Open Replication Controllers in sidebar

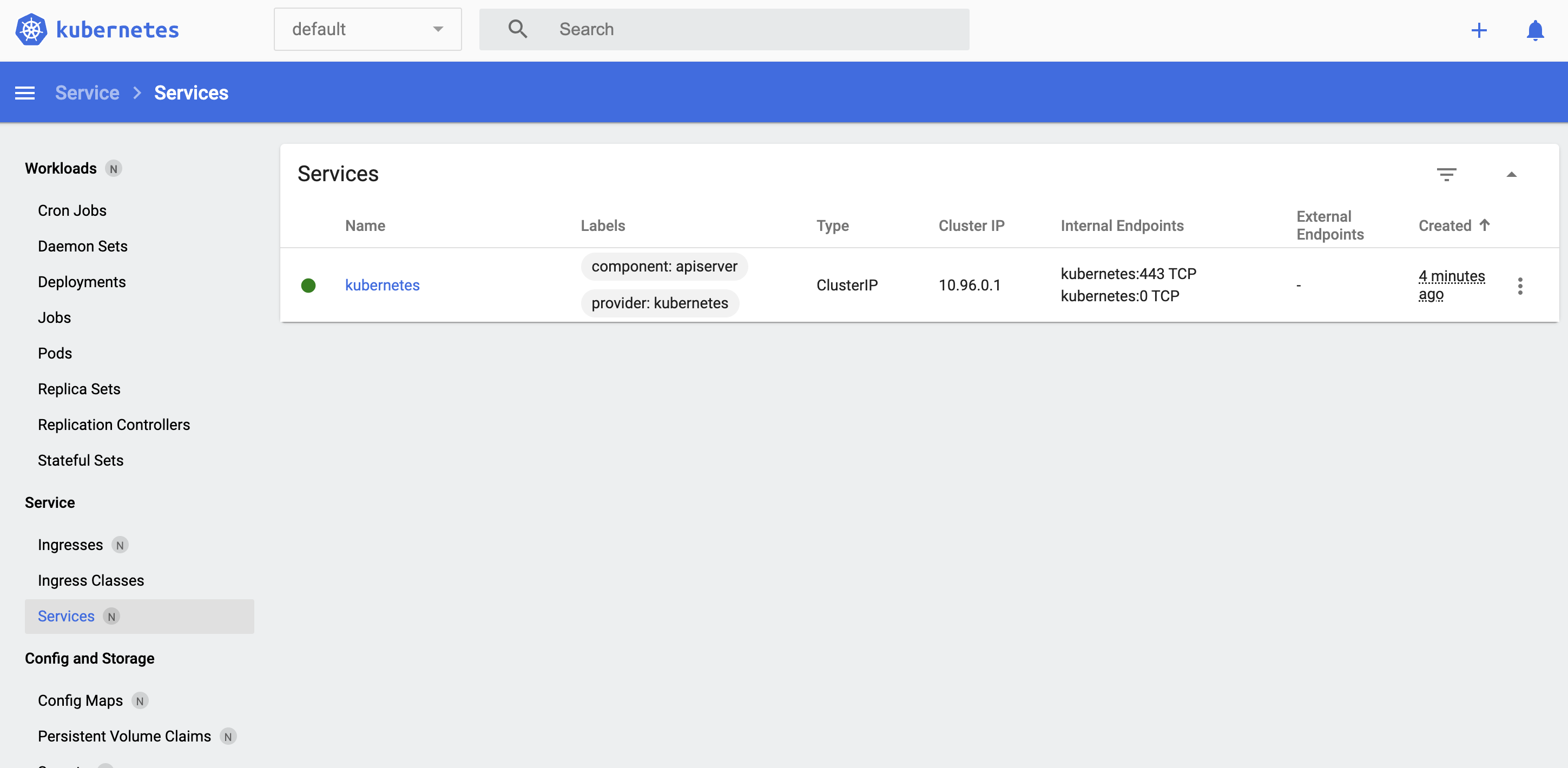pyautogui.click(x=114, y=425)
